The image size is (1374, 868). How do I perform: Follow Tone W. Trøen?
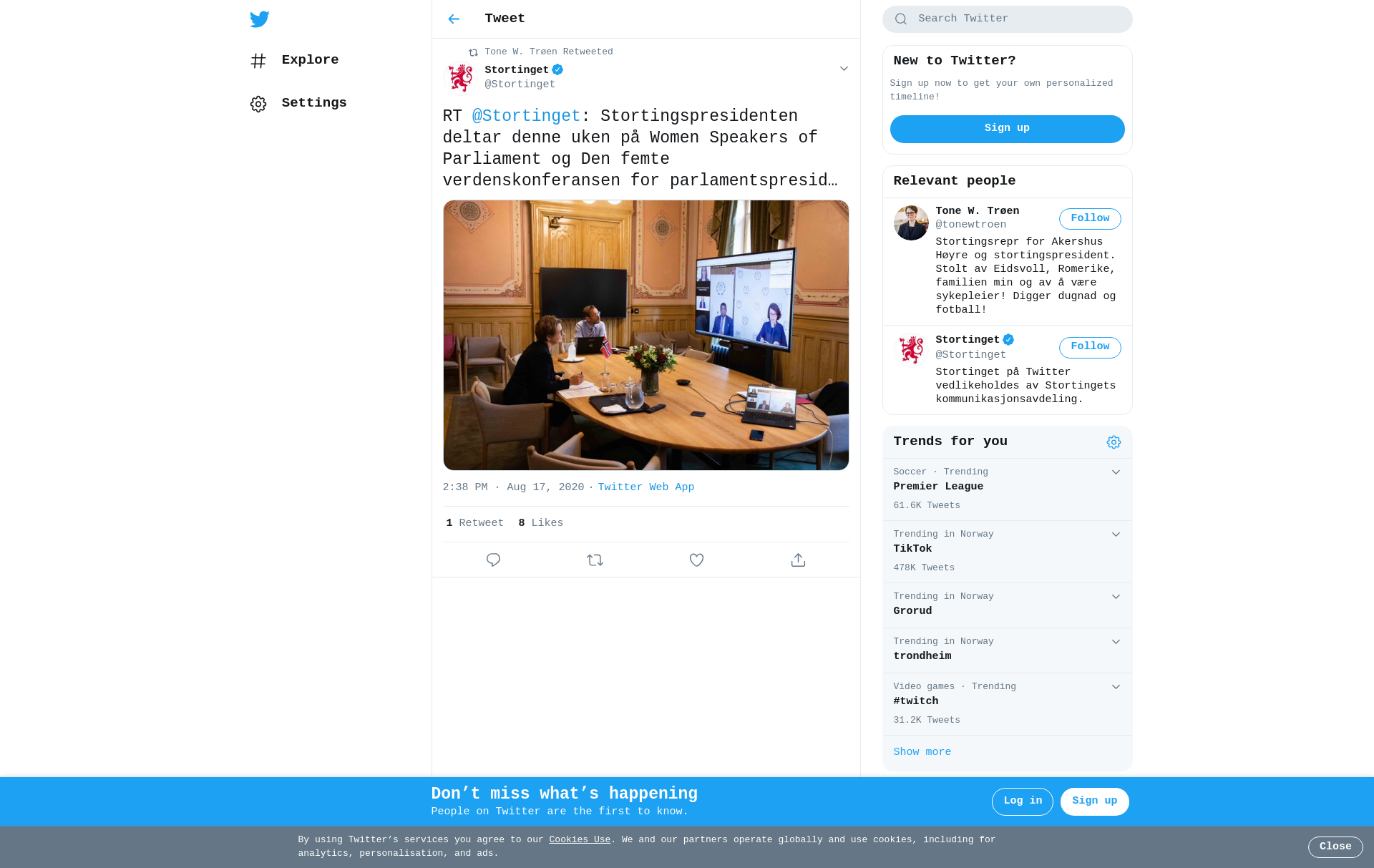pos(1090,219)
